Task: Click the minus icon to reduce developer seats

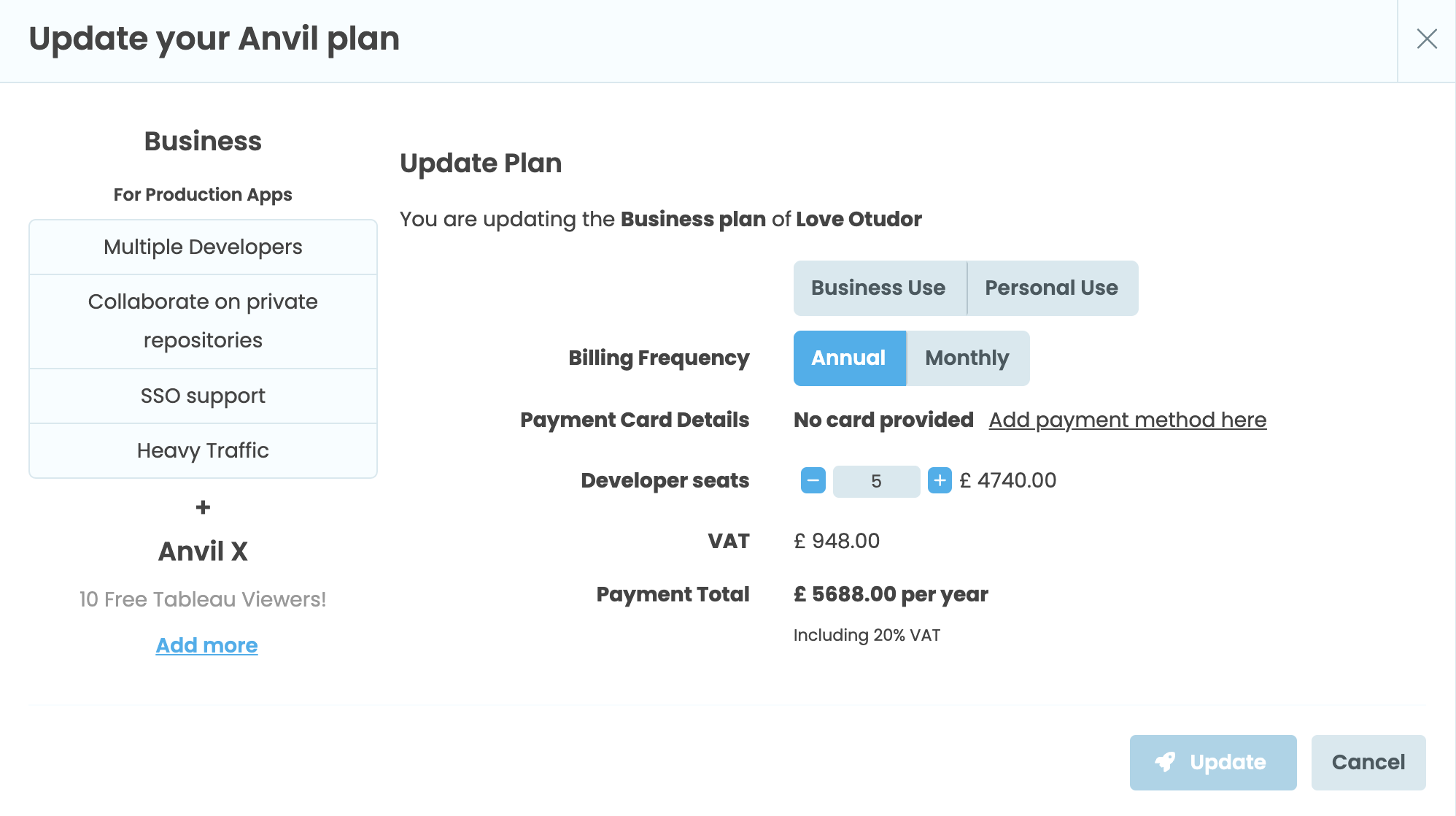Action: pos(812,480)
